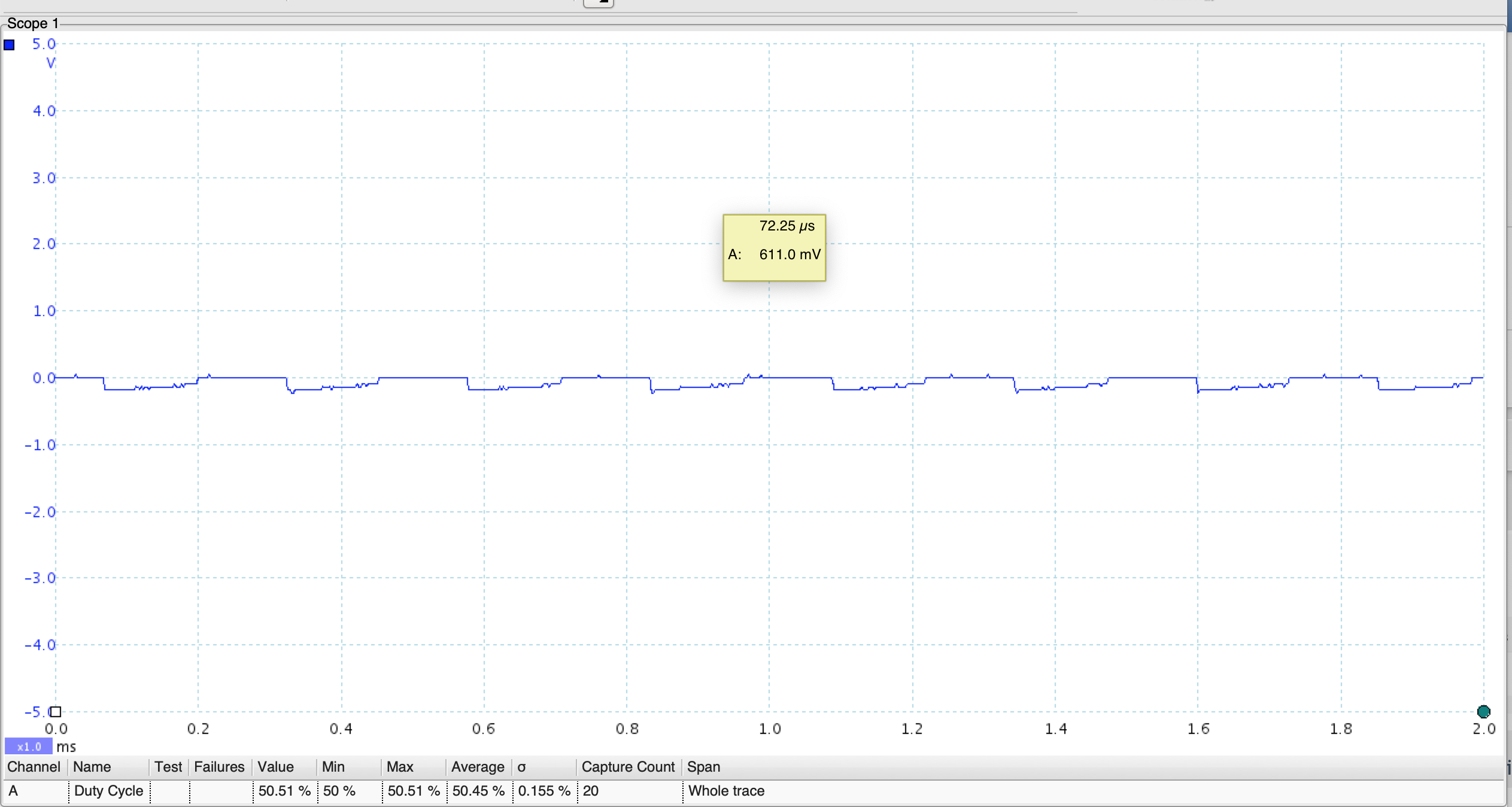
Task: Select the Duty Cycle measurement row name
Action: pyautogui.click(x=108, y=791)
